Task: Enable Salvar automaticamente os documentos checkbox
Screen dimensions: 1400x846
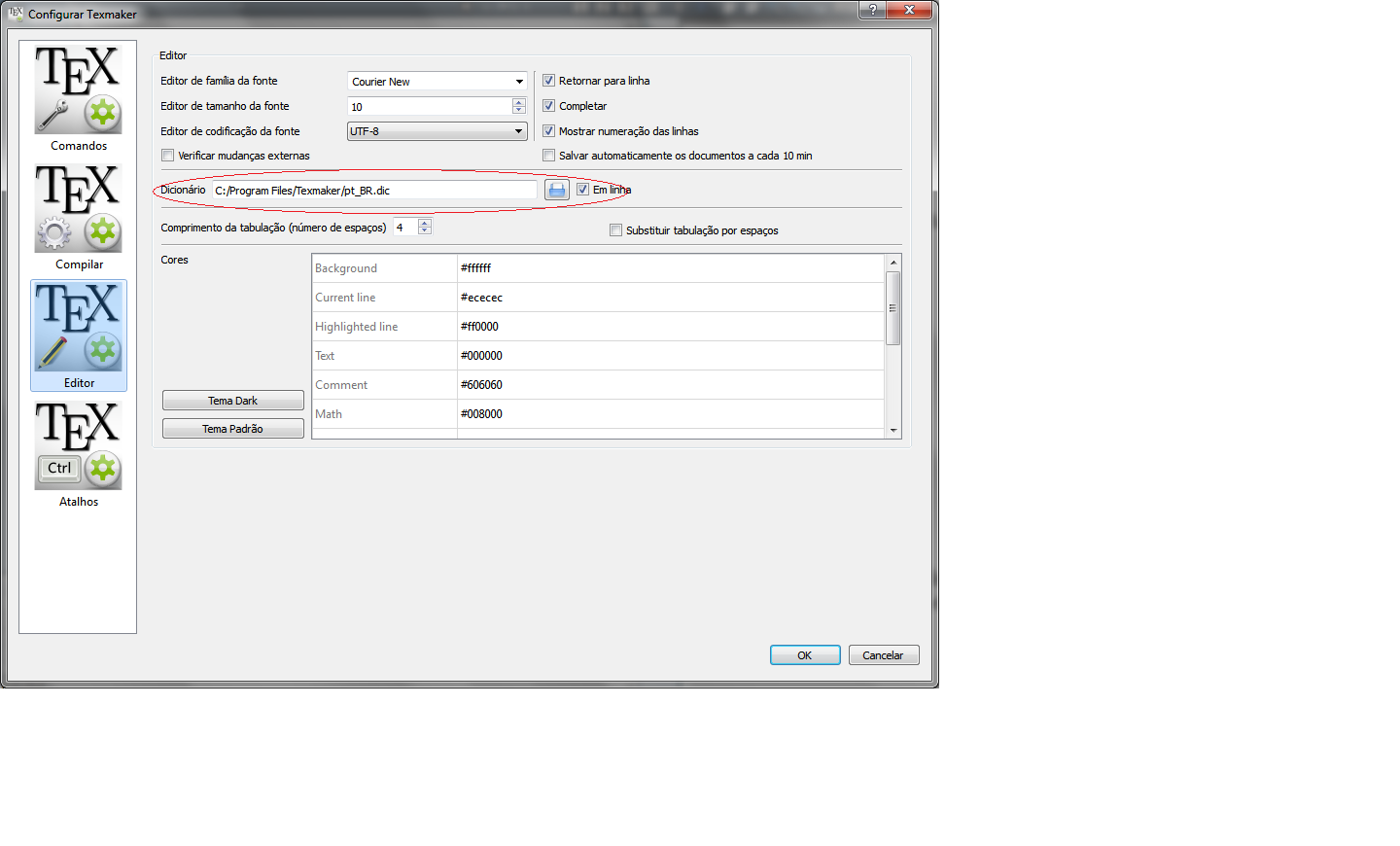Action: click(548, 156)
